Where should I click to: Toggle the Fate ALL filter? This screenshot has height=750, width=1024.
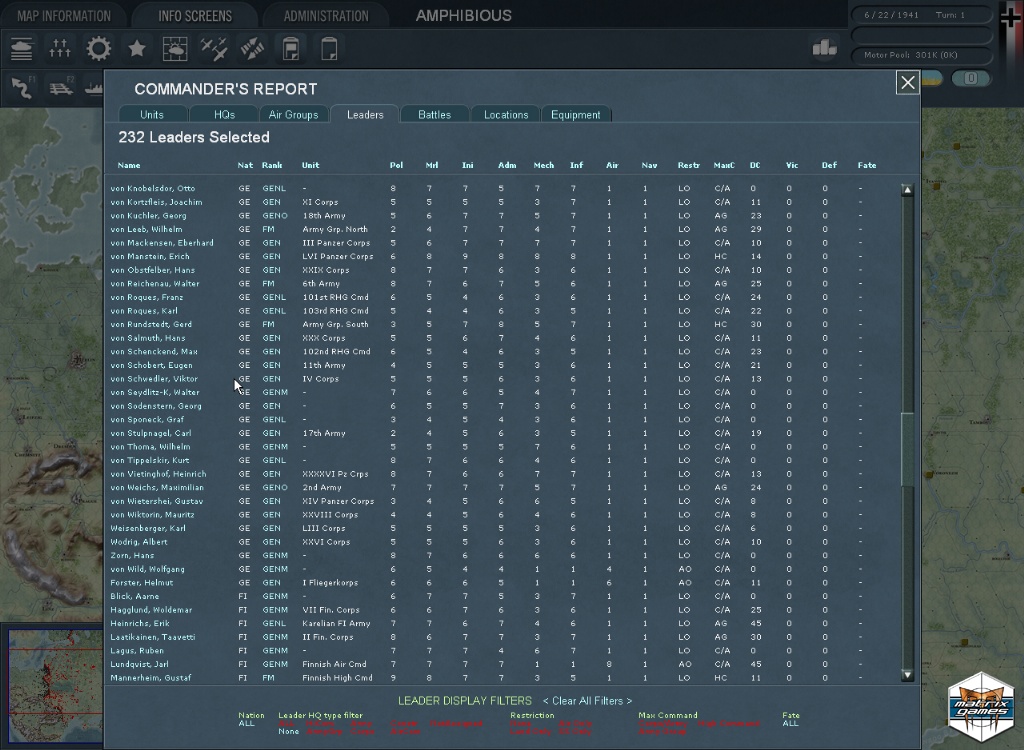pos(790,723)
